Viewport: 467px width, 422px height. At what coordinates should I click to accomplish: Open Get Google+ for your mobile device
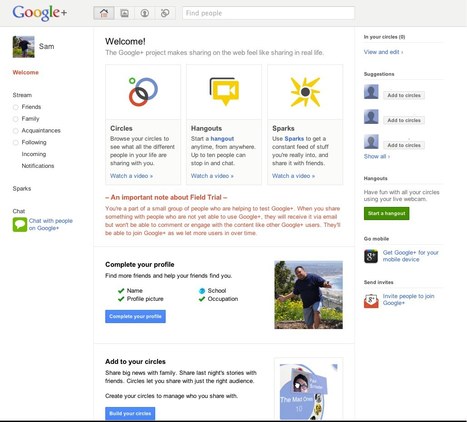click(x=411, y=256)
